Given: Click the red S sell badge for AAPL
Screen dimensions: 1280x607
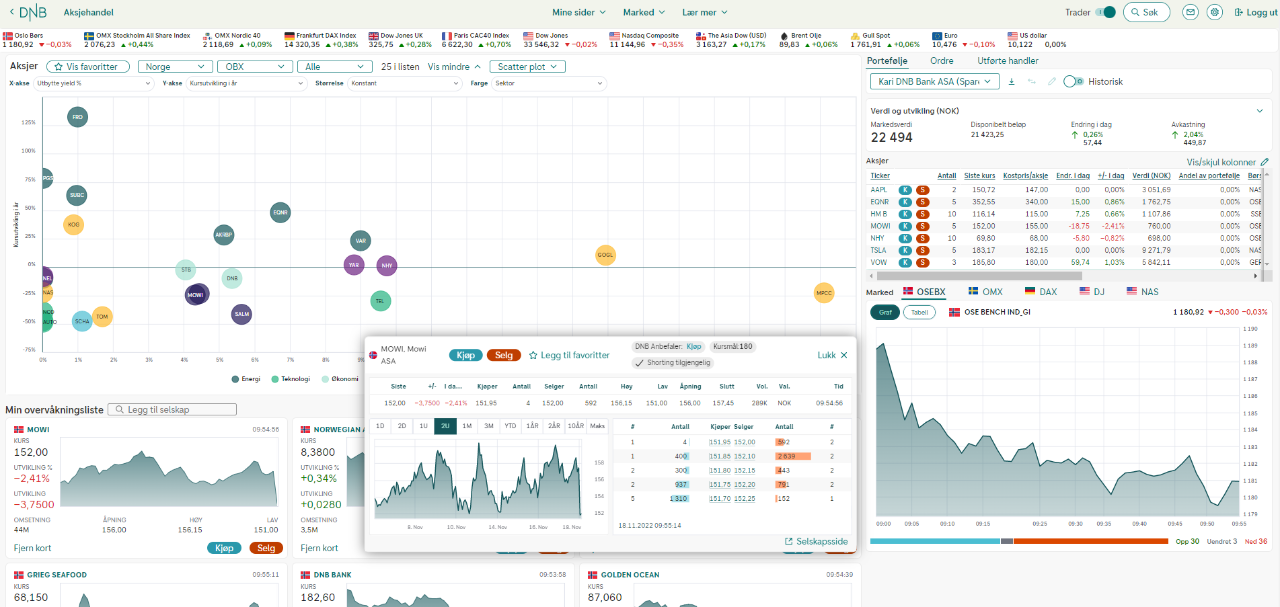Looking at the screenshot, I should (x=923, y=189).
